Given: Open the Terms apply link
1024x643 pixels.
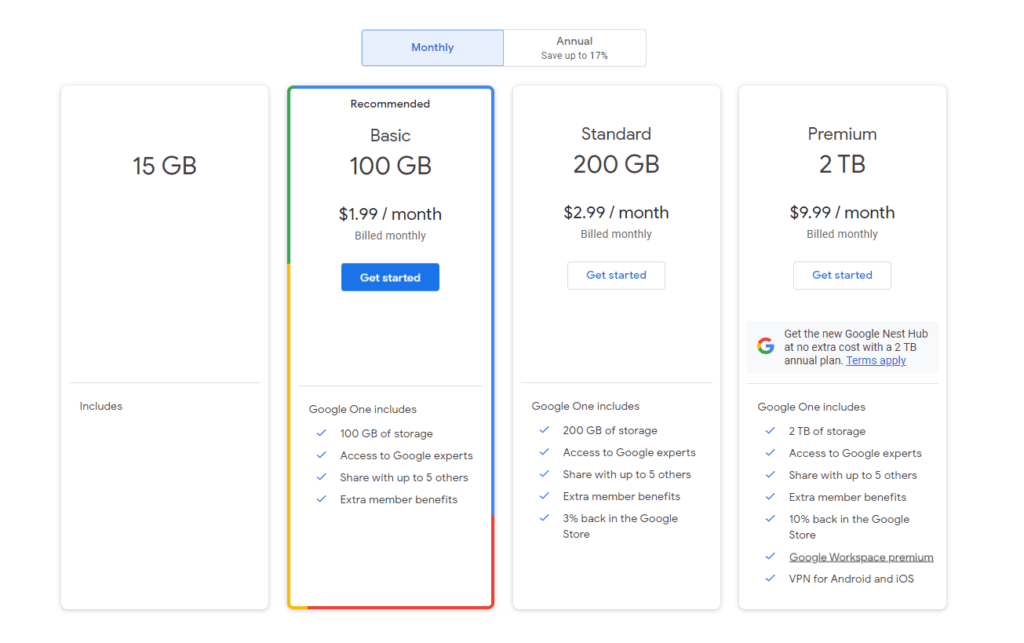Looking at the screenshot, I should coord(875,360).
